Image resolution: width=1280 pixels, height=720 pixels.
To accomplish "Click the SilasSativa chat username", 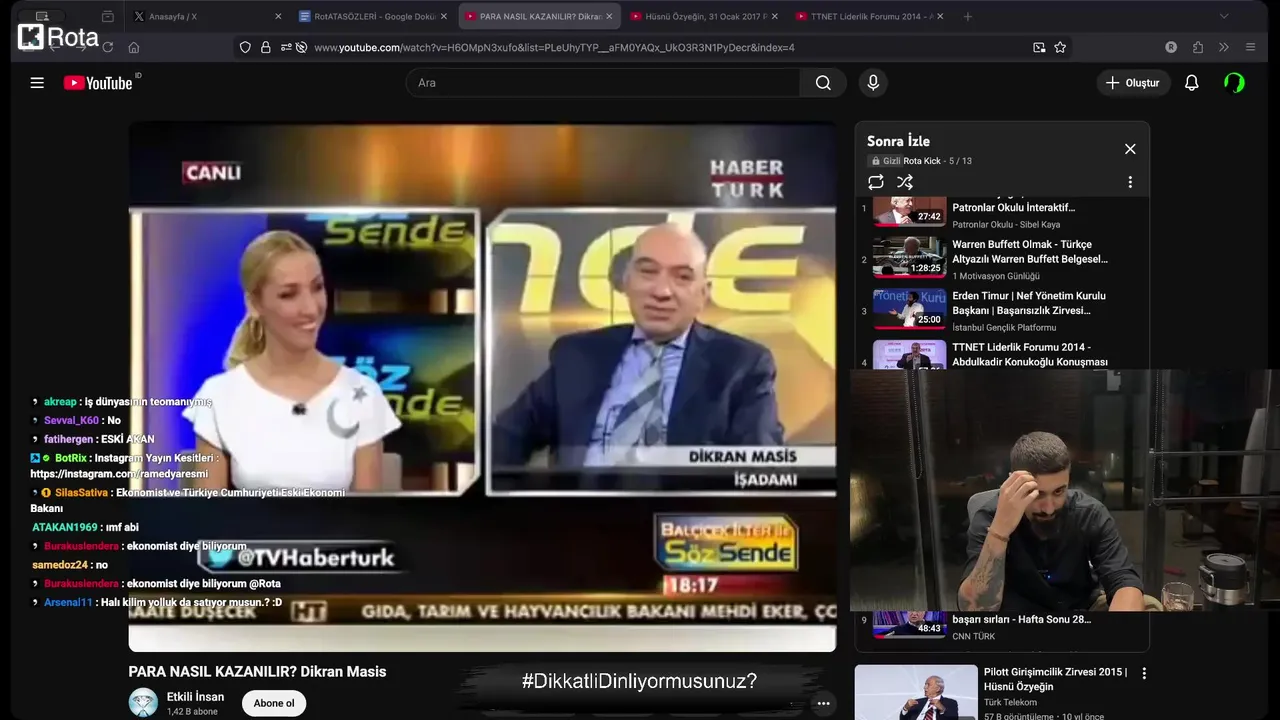I will 81,493.
